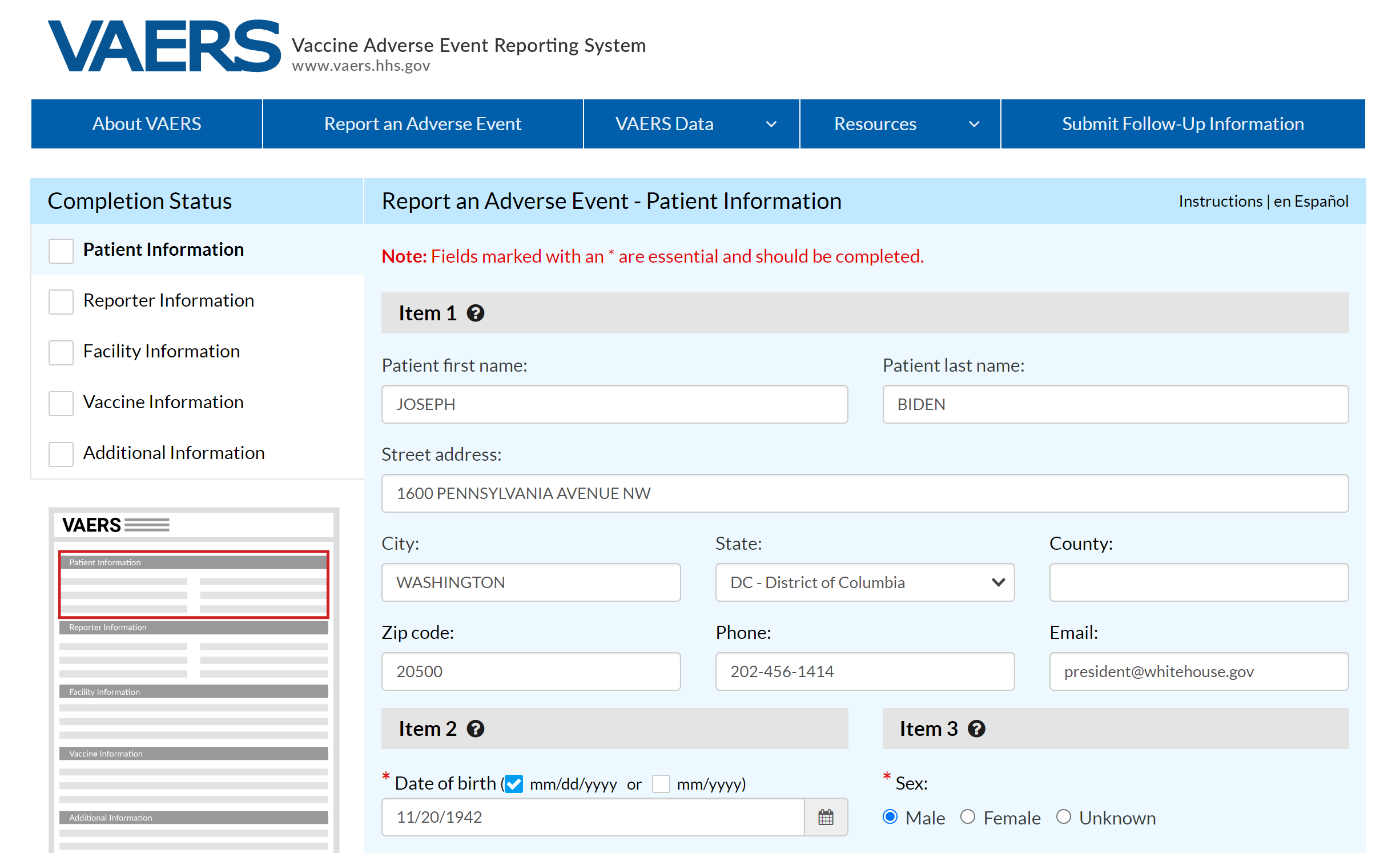Click the Patient last name field
This screenshot has height=853, width=1400.
point(1116,404)
